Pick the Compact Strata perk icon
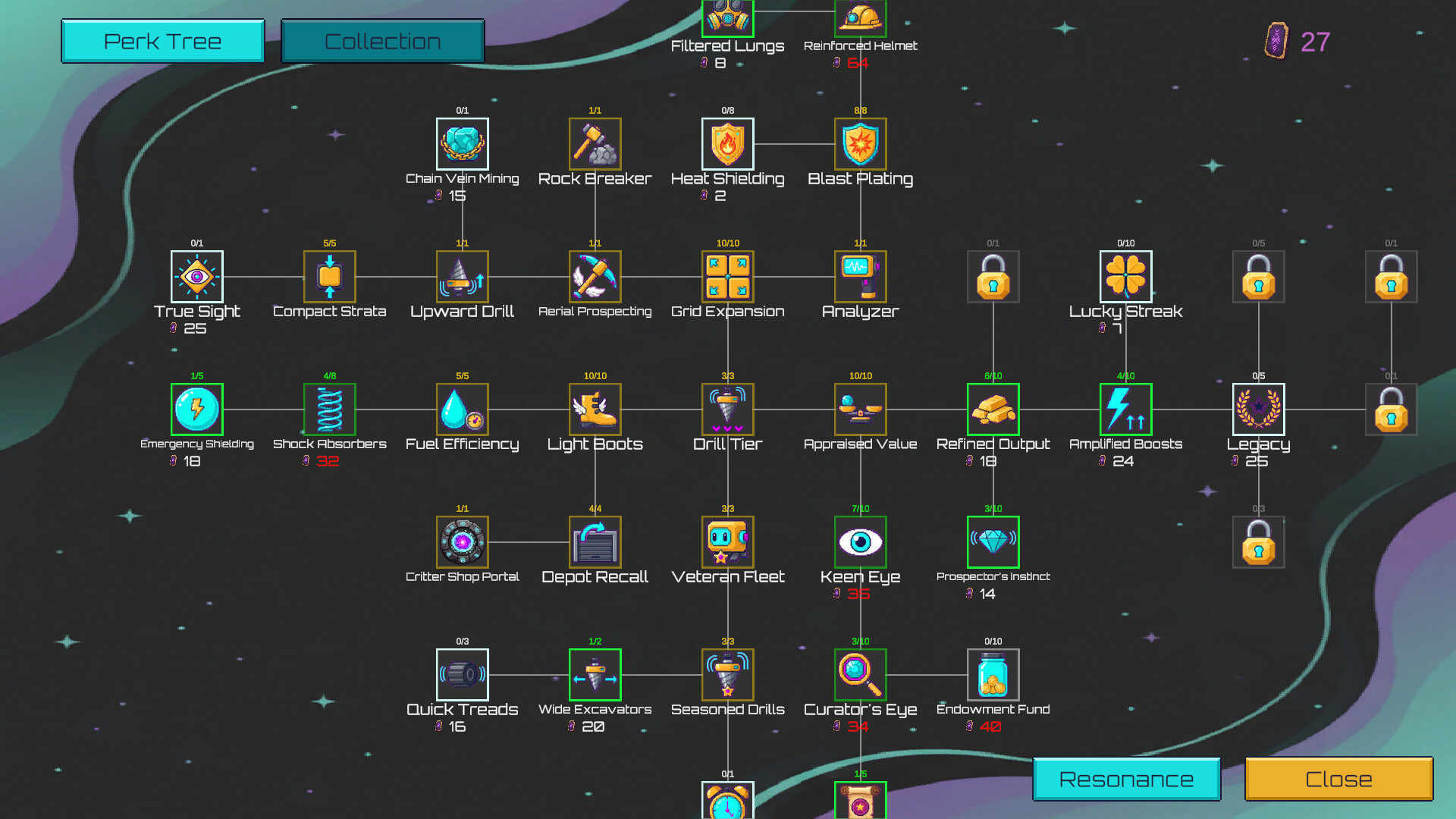The image size is (1456, 819). click(x=330, y=277)
